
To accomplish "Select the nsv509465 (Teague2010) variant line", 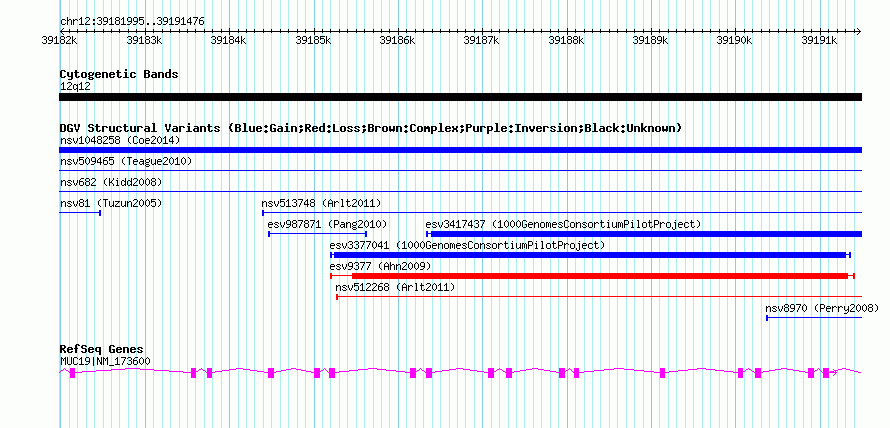I will [460, 170].
